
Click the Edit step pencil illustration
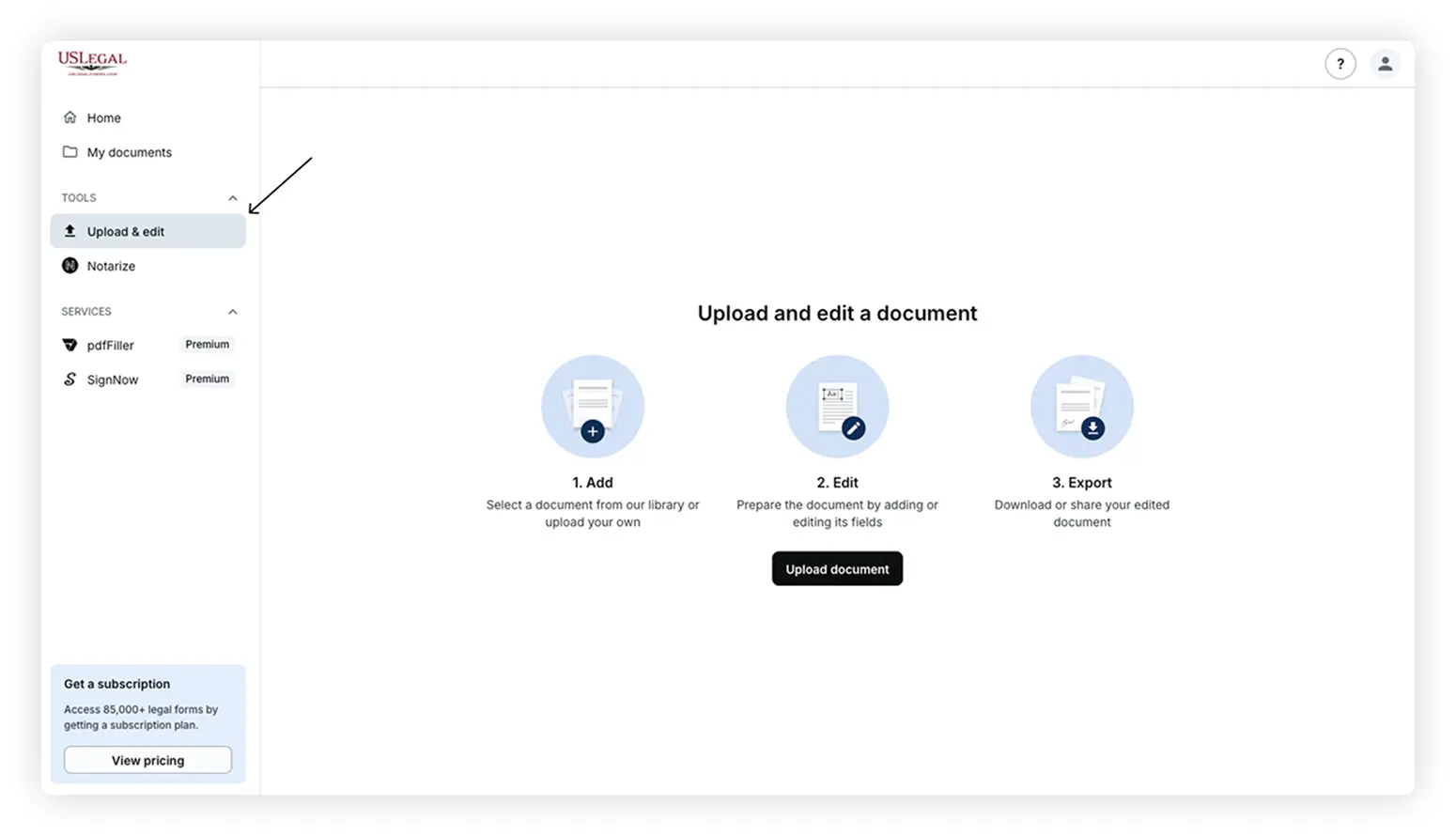pos(837,406)
